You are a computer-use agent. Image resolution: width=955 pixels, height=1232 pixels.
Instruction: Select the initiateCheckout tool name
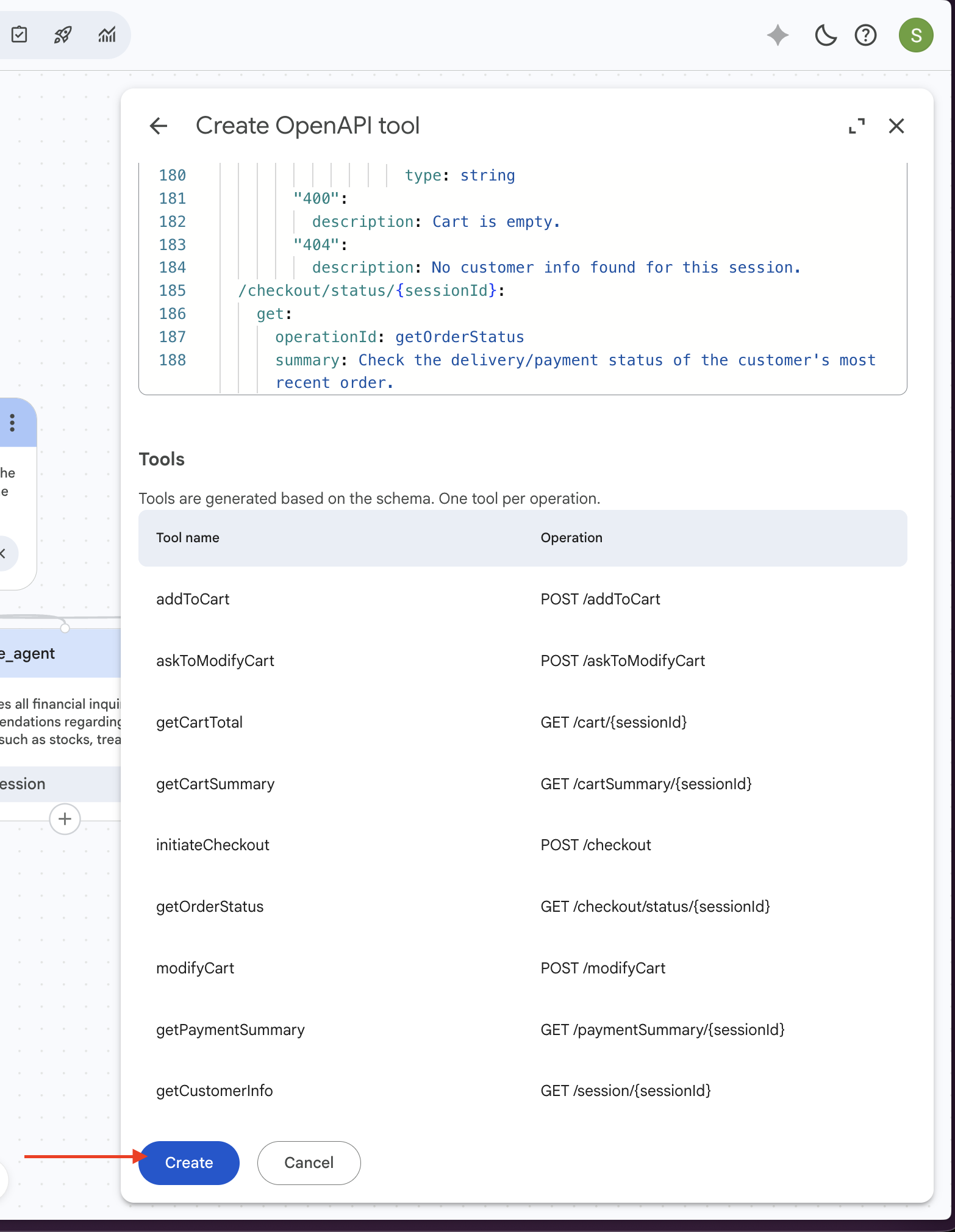[x=213, y=845]
